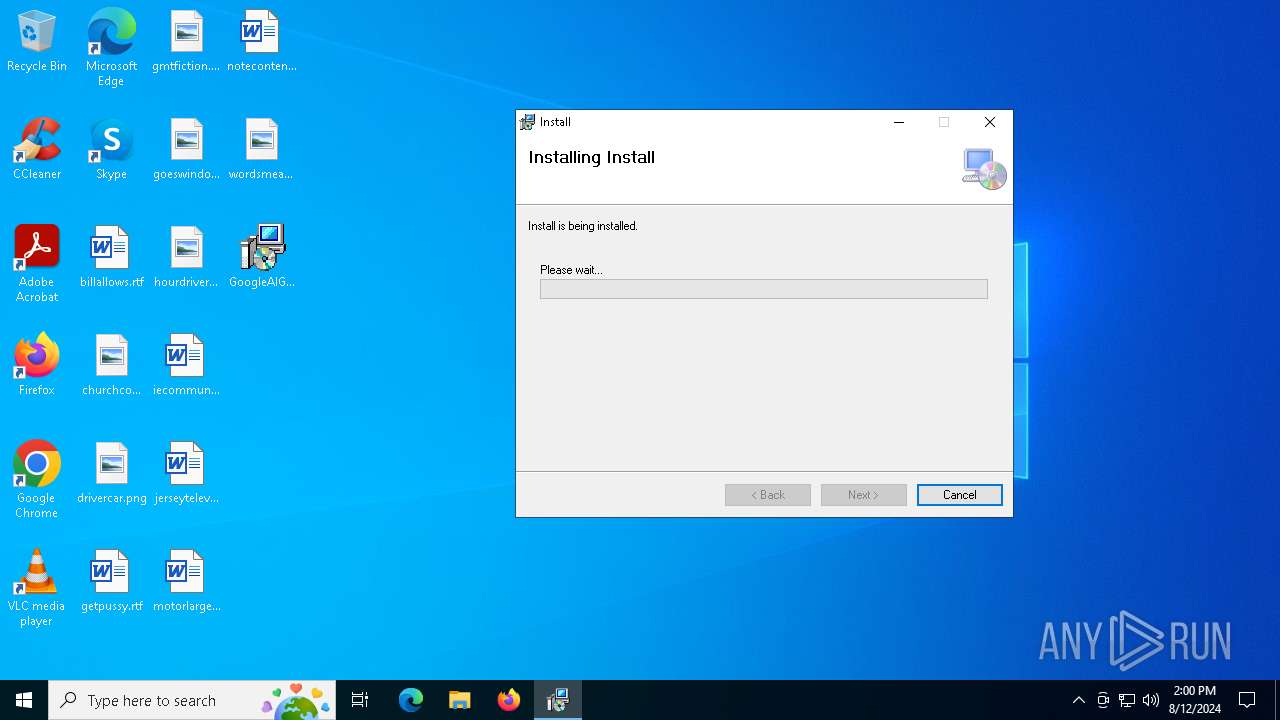Select the motorlarge Word document icon
This screenshot has width=1280, height=720.
coord(186,582)
